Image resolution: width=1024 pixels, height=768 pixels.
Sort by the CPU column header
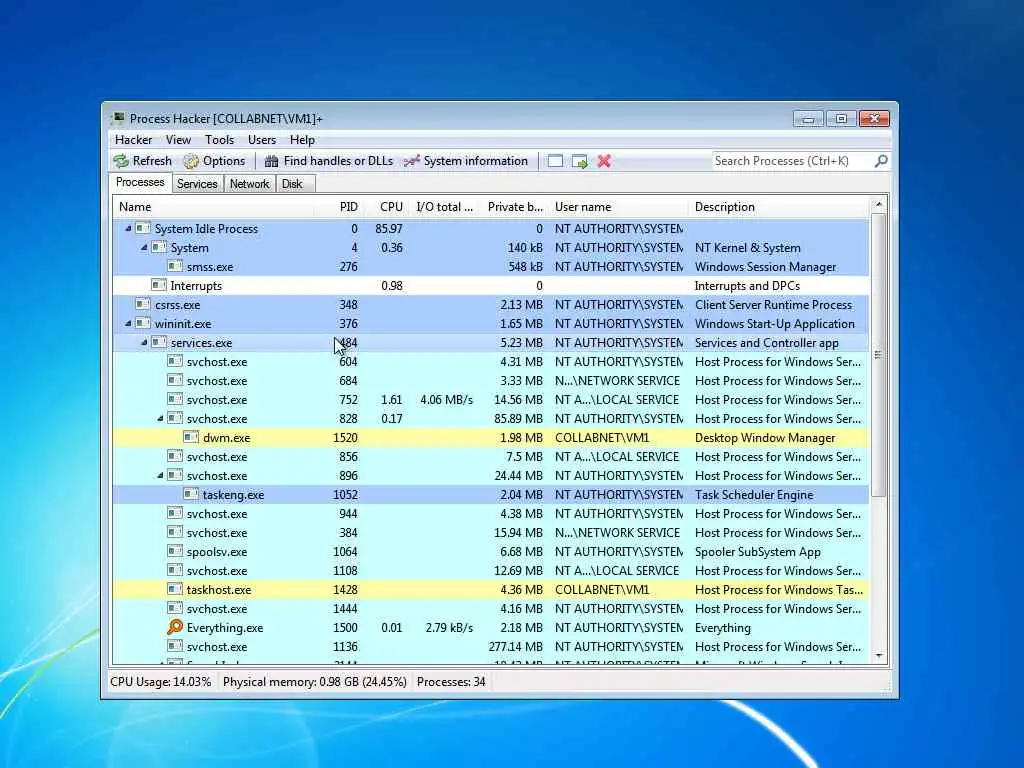pyautogui.click(x=385, y=207)
